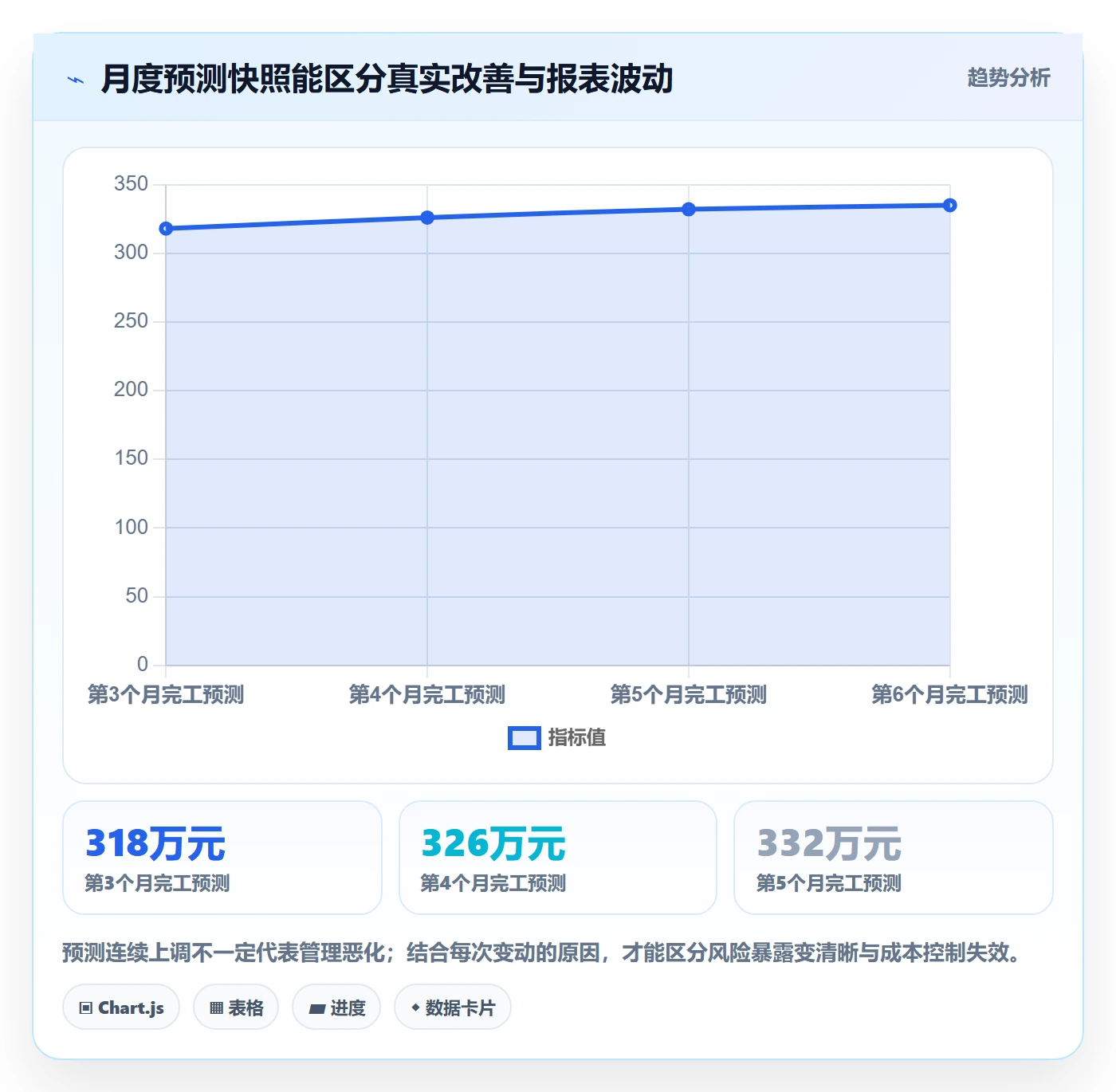This screenshot has height=1092, width=1116.
Task: Click the 第4个月完工预测 caption under 326万元
Action: point(493,883)
